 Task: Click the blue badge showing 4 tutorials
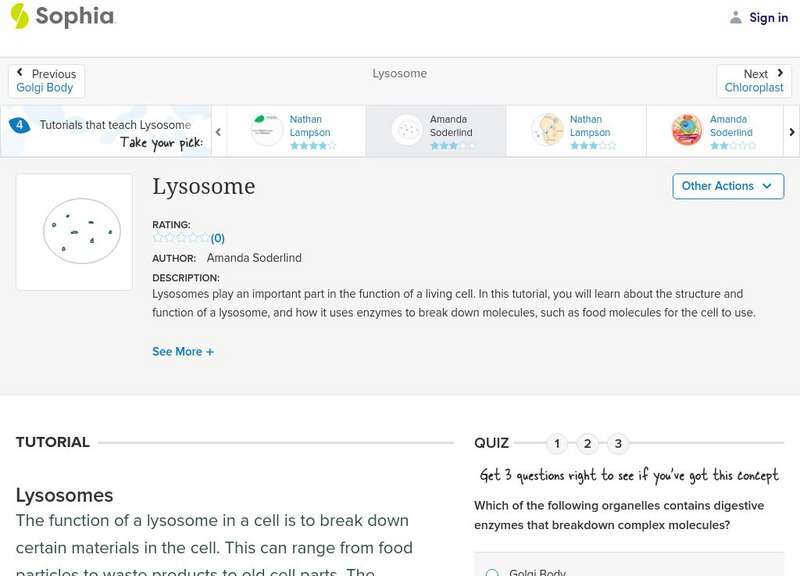(x=17, y=124)
